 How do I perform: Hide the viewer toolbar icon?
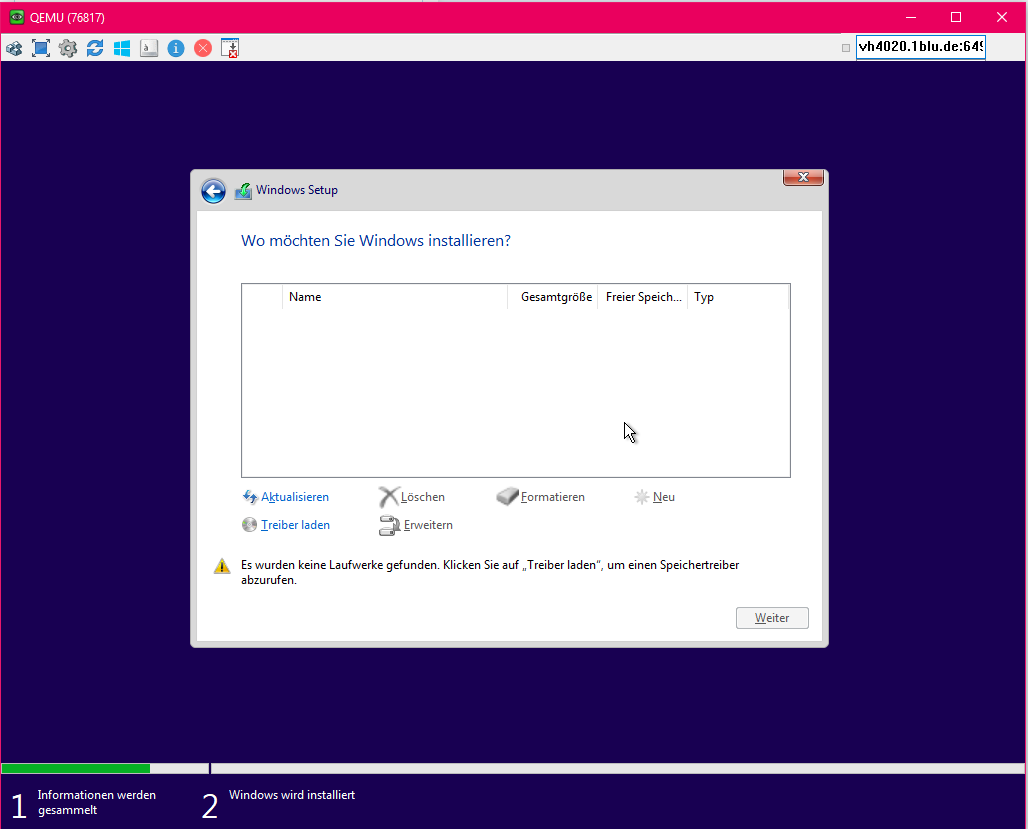coord(229,49)
